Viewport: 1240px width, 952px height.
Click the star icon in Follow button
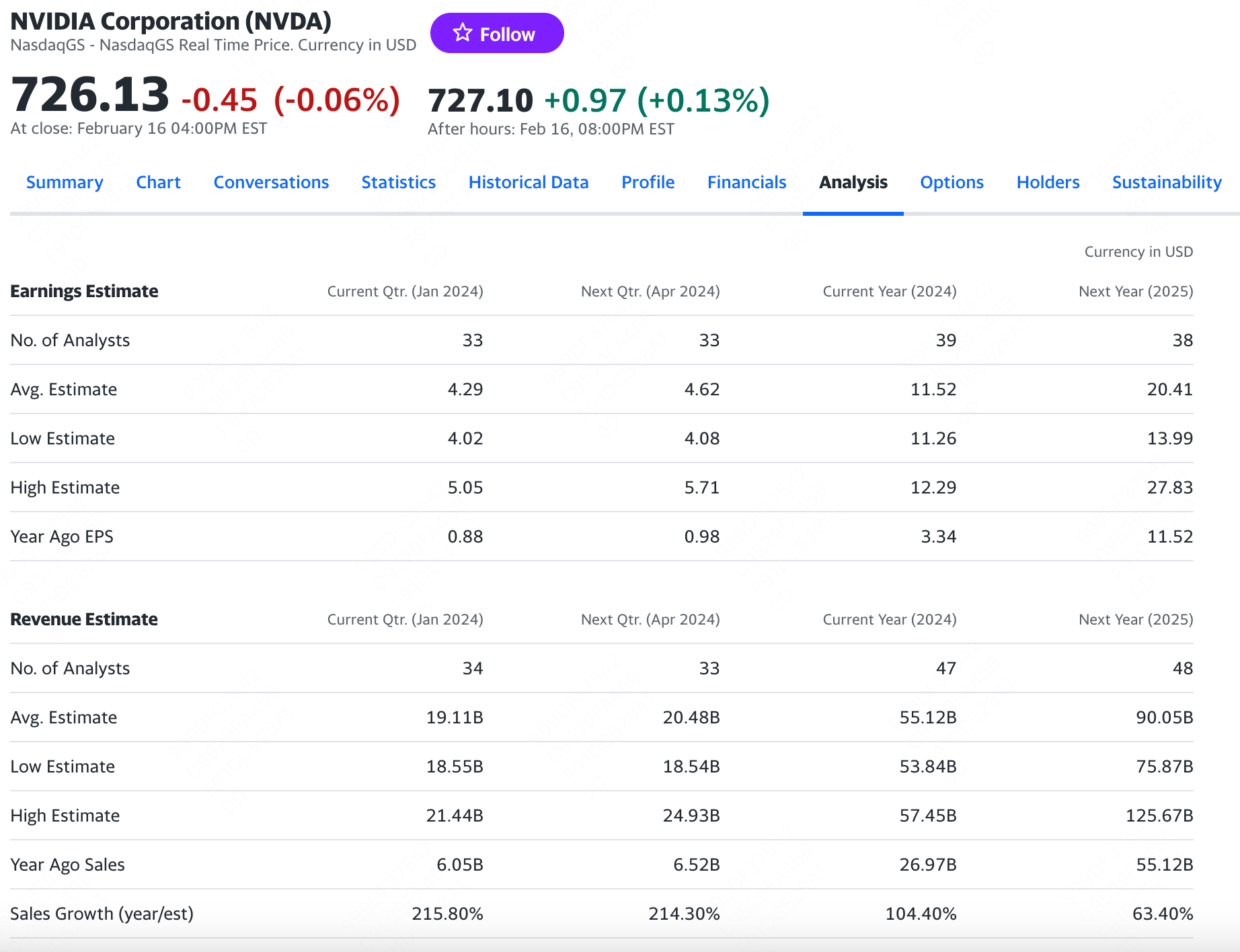[x=463, y=33]
